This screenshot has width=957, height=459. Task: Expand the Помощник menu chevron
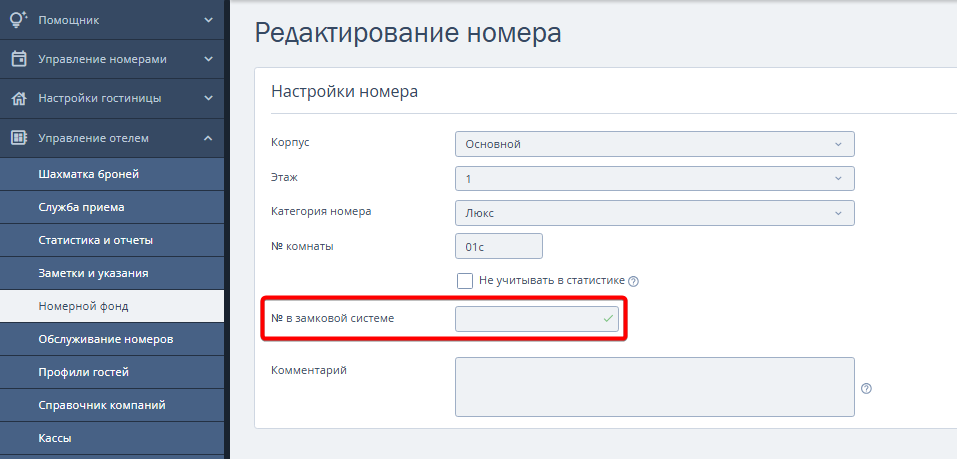[x=208, y=19]
